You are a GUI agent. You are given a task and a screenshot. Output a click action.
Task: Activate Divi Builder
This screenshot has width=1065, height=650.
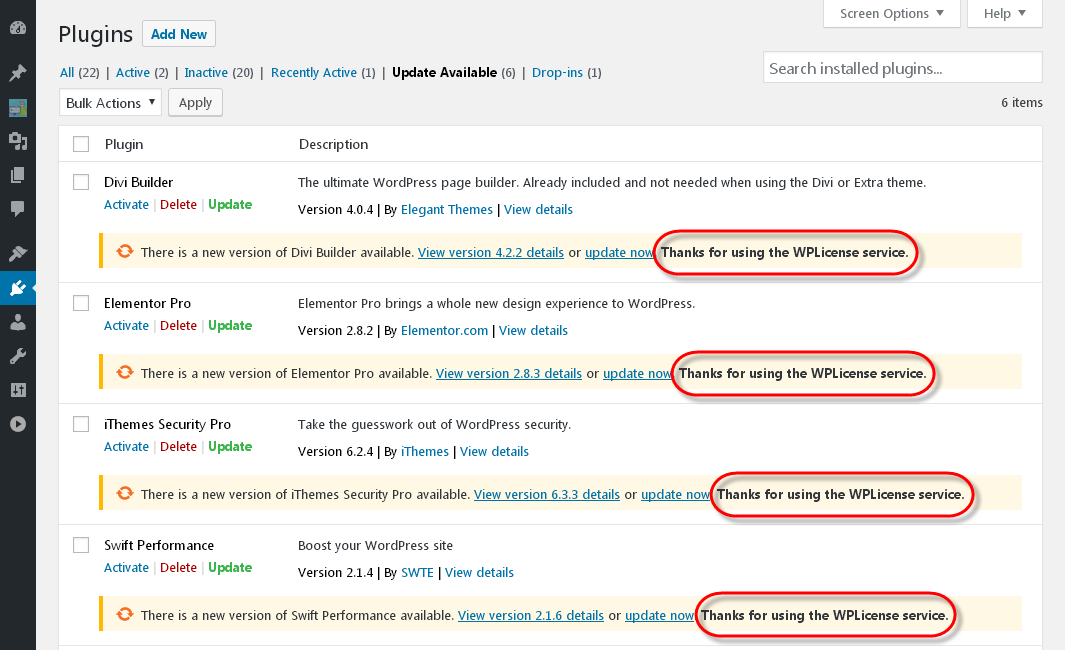click(126, 204)
